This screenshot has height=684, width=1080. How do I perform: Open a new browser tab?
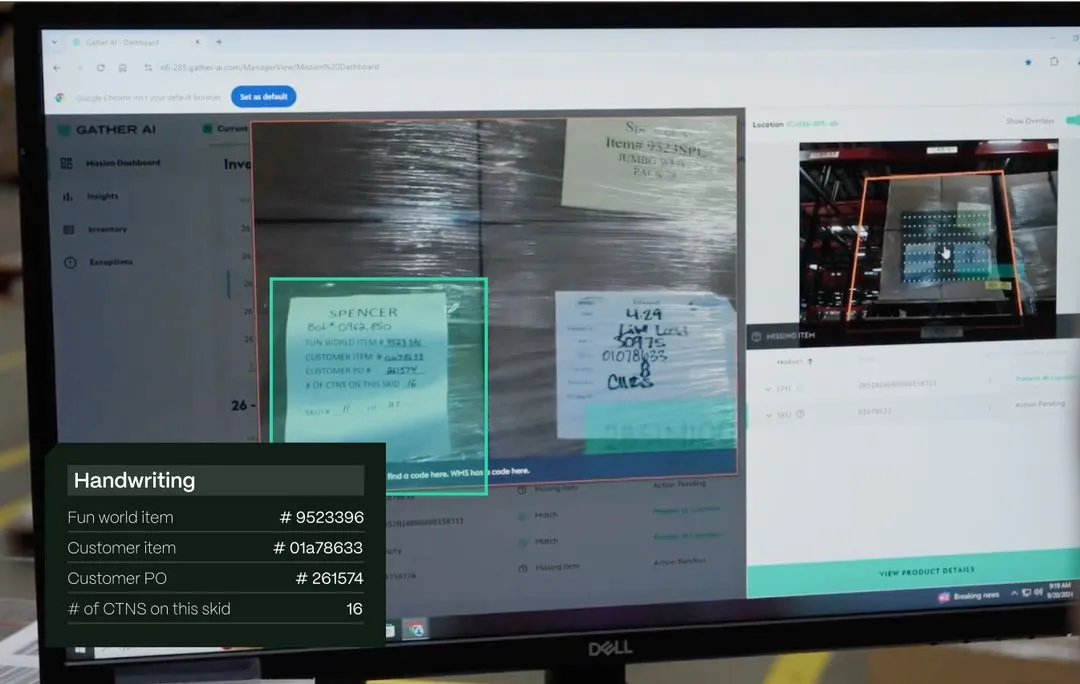[218, 42]
